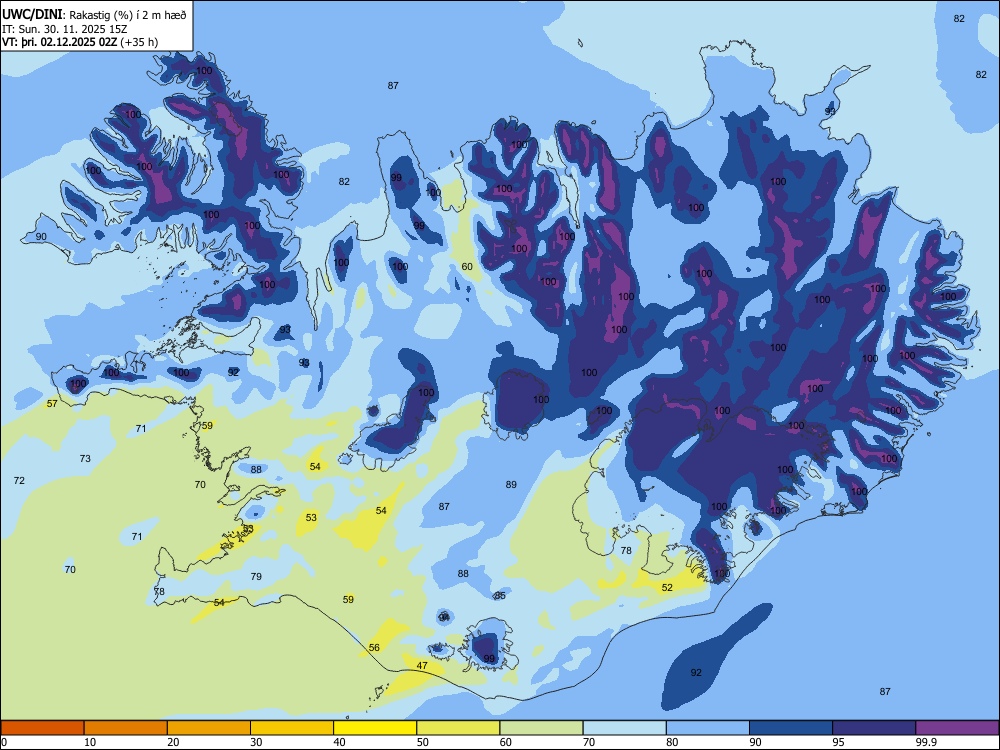Select the 40–50 bright yellow legend swatch
Image resolution: width=1000 pixels, height=750 pixels.
[375, 728]
